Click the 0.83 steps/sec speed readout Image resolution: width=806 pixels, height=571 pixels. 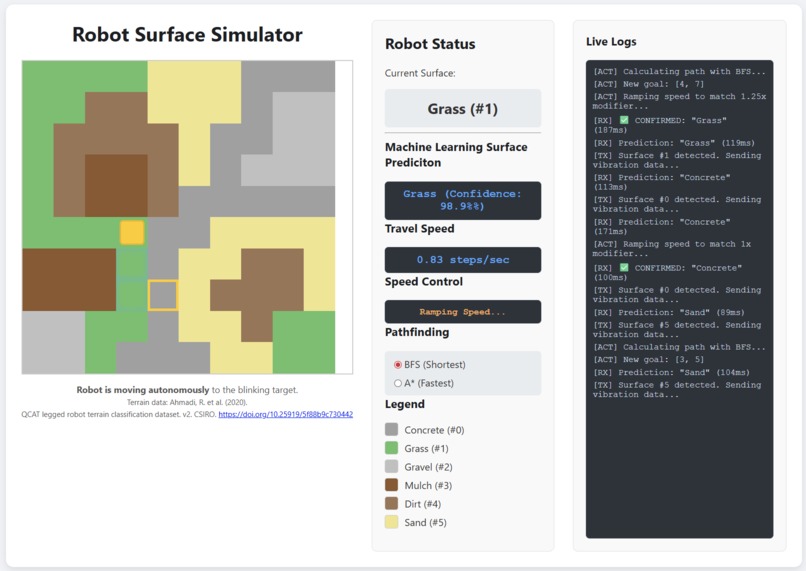[463, 260]
